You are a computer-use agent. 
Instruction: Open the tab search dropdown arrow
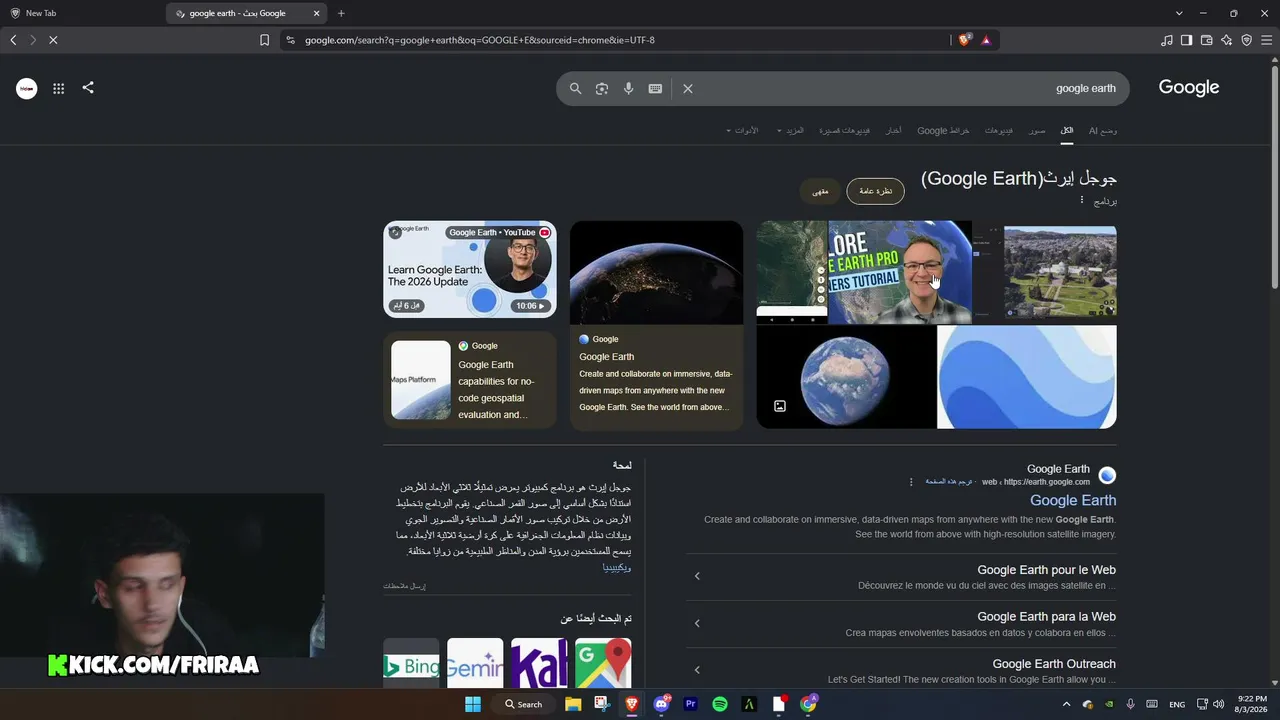click(x=1179, y=13)
